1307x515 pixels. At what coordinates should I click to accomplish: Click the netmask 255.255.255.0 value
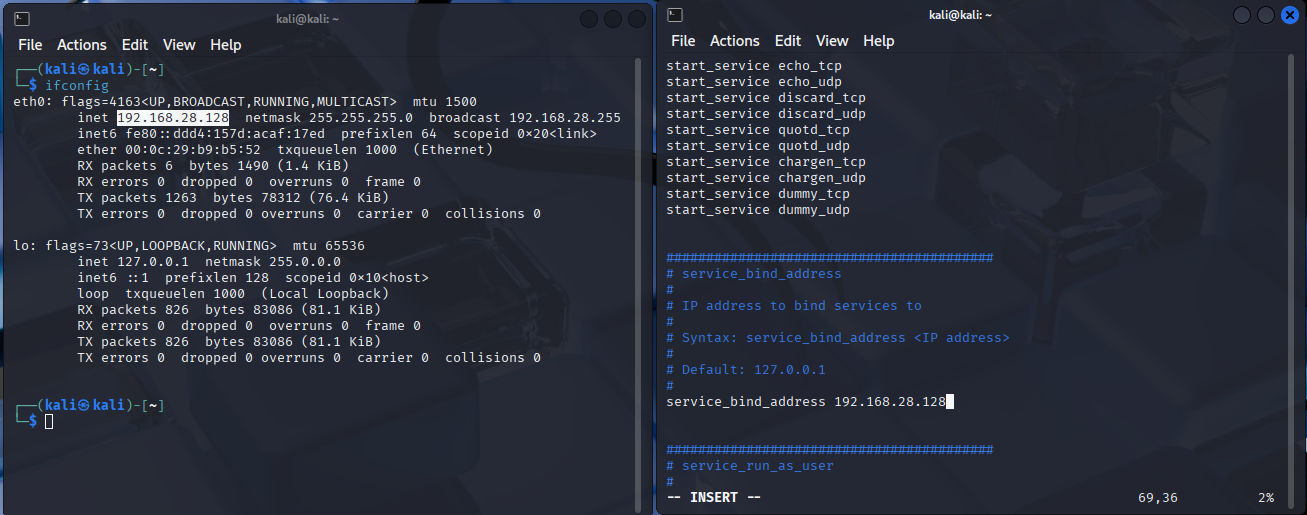click(x=357, y=118)
